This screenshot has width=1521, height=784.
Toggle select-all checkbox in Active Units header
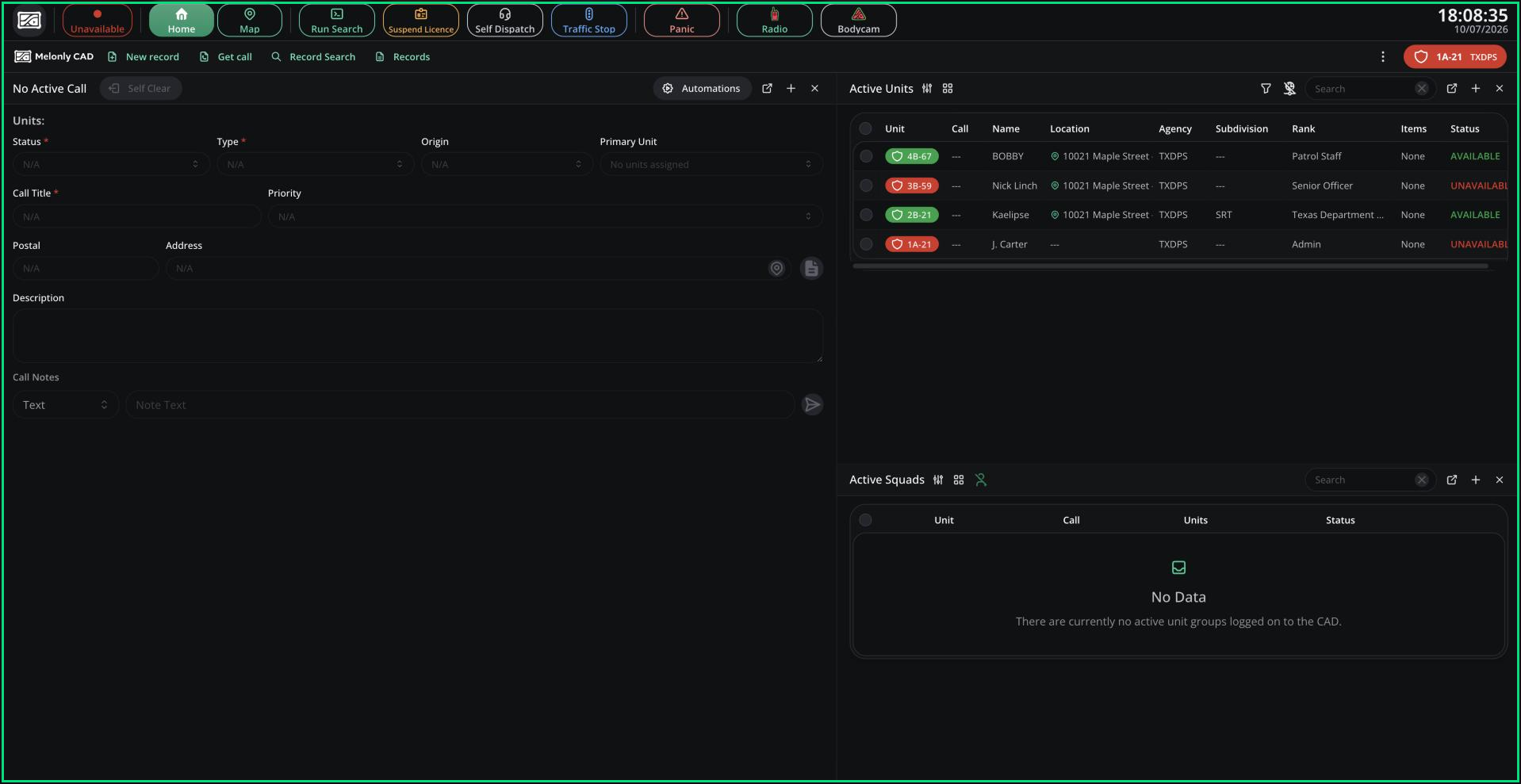(866, 128)
